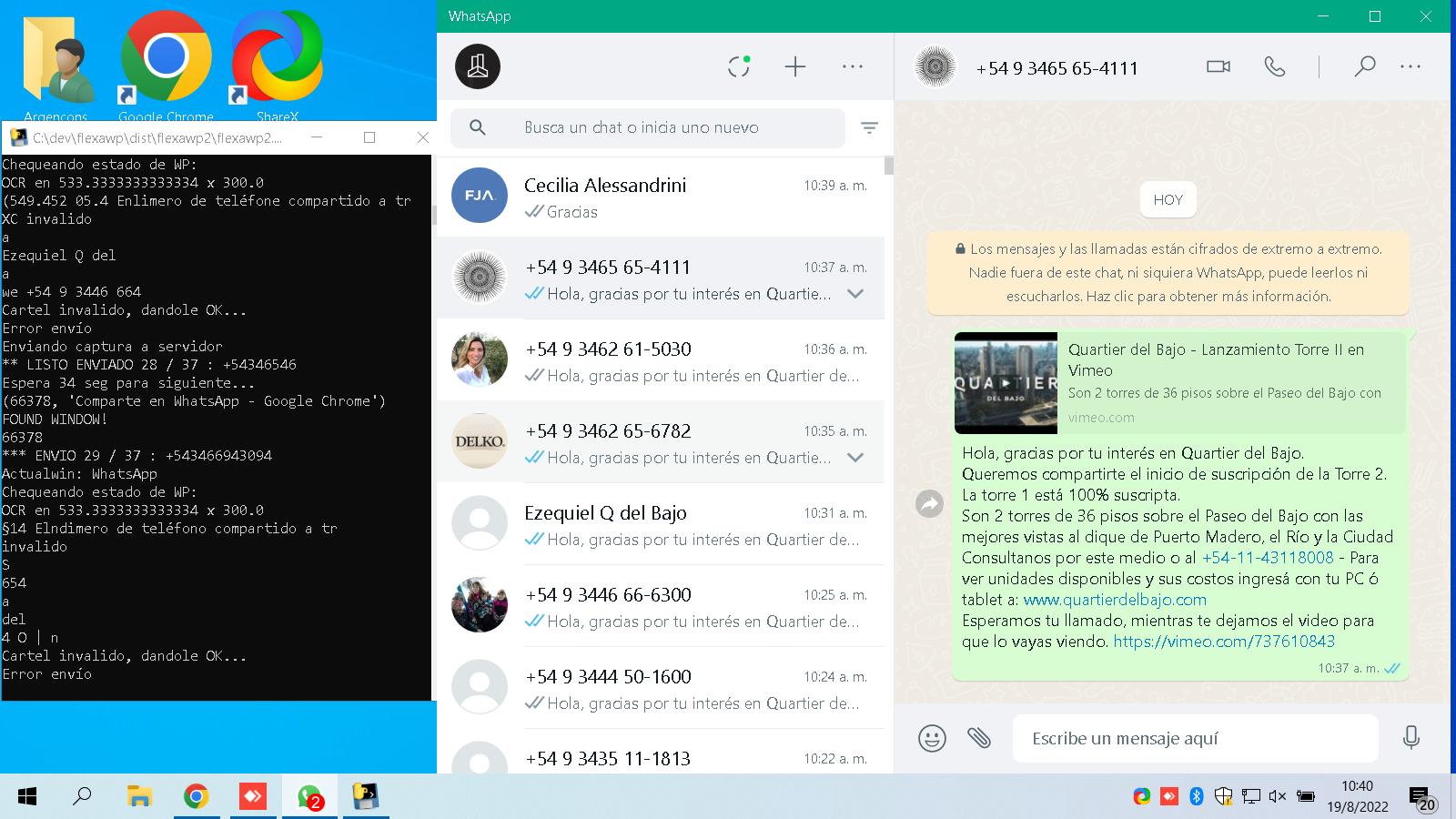
Task: Start a new chat with plus icon
Action: (795, 66)
